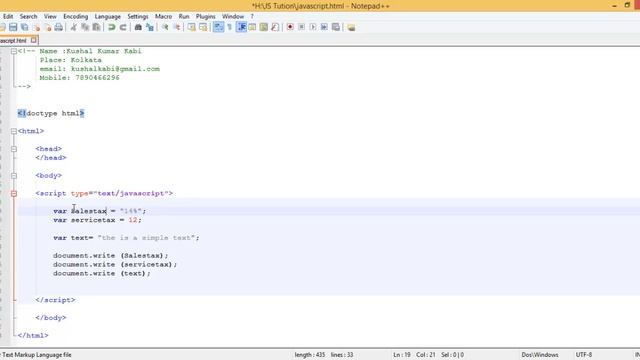Toggle synchronized horizontal scrolling
Screen dimensions: 640x360
[x=203, y=27]
